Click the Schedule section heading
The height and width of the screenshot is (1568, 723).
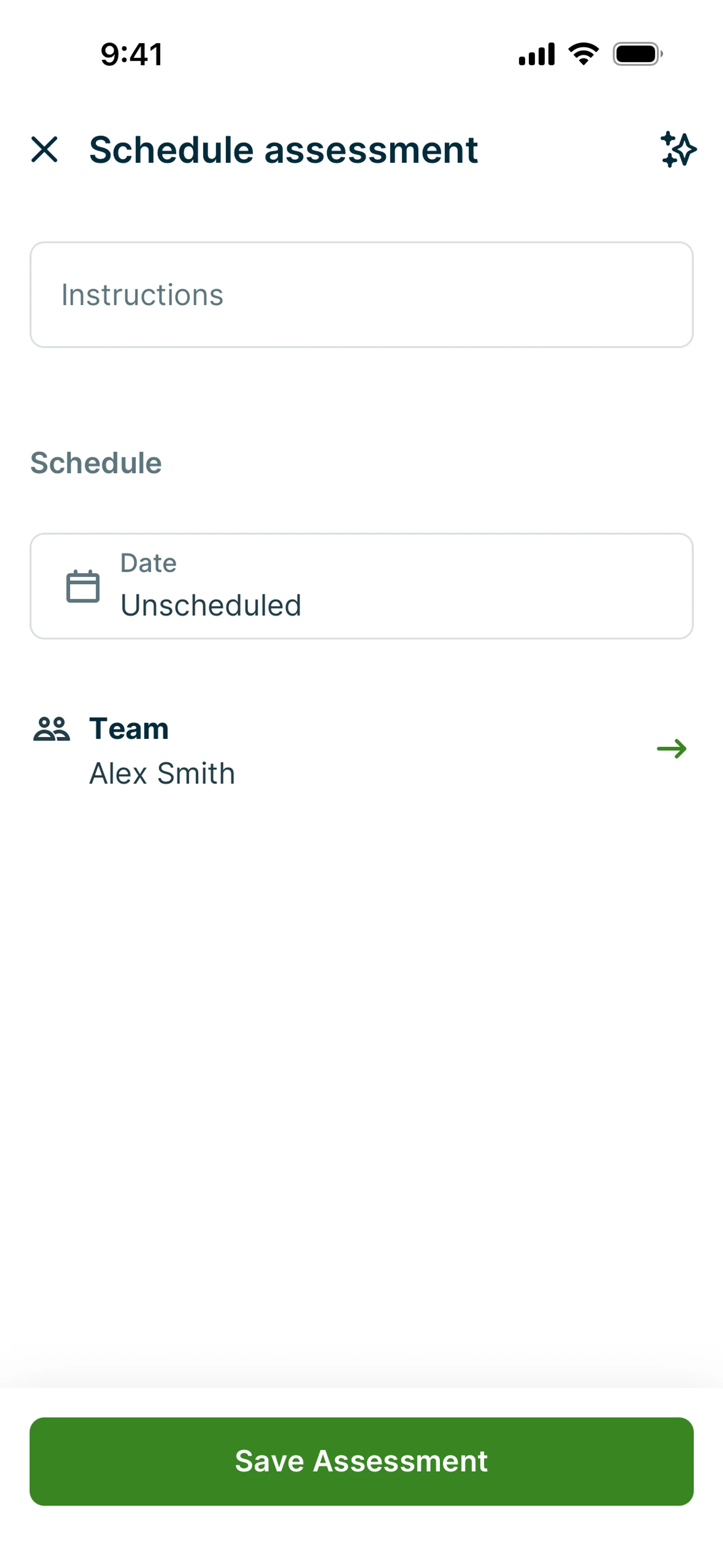pos(96,463)
